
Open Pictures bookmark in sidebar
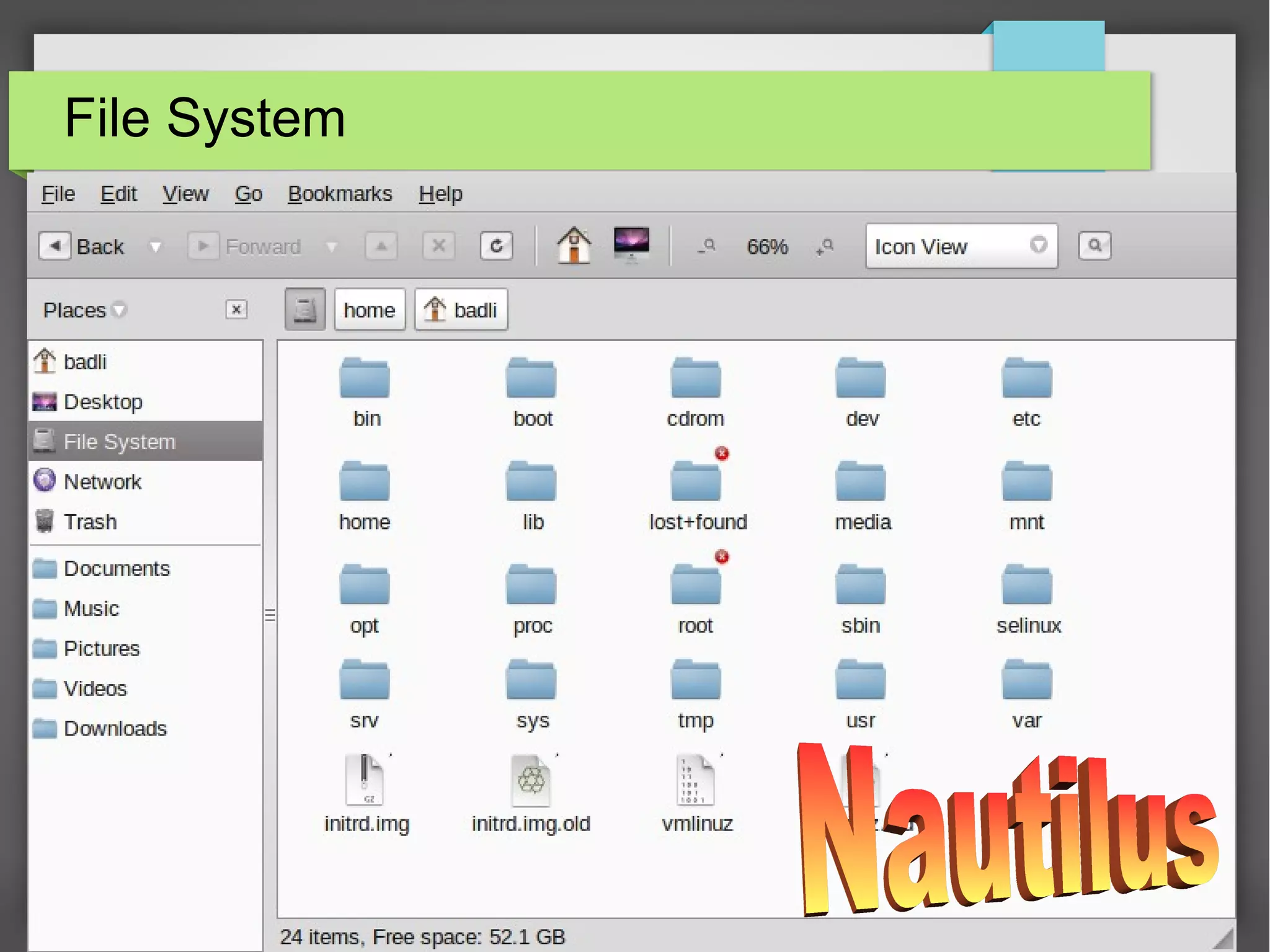[x=146, y=649]
